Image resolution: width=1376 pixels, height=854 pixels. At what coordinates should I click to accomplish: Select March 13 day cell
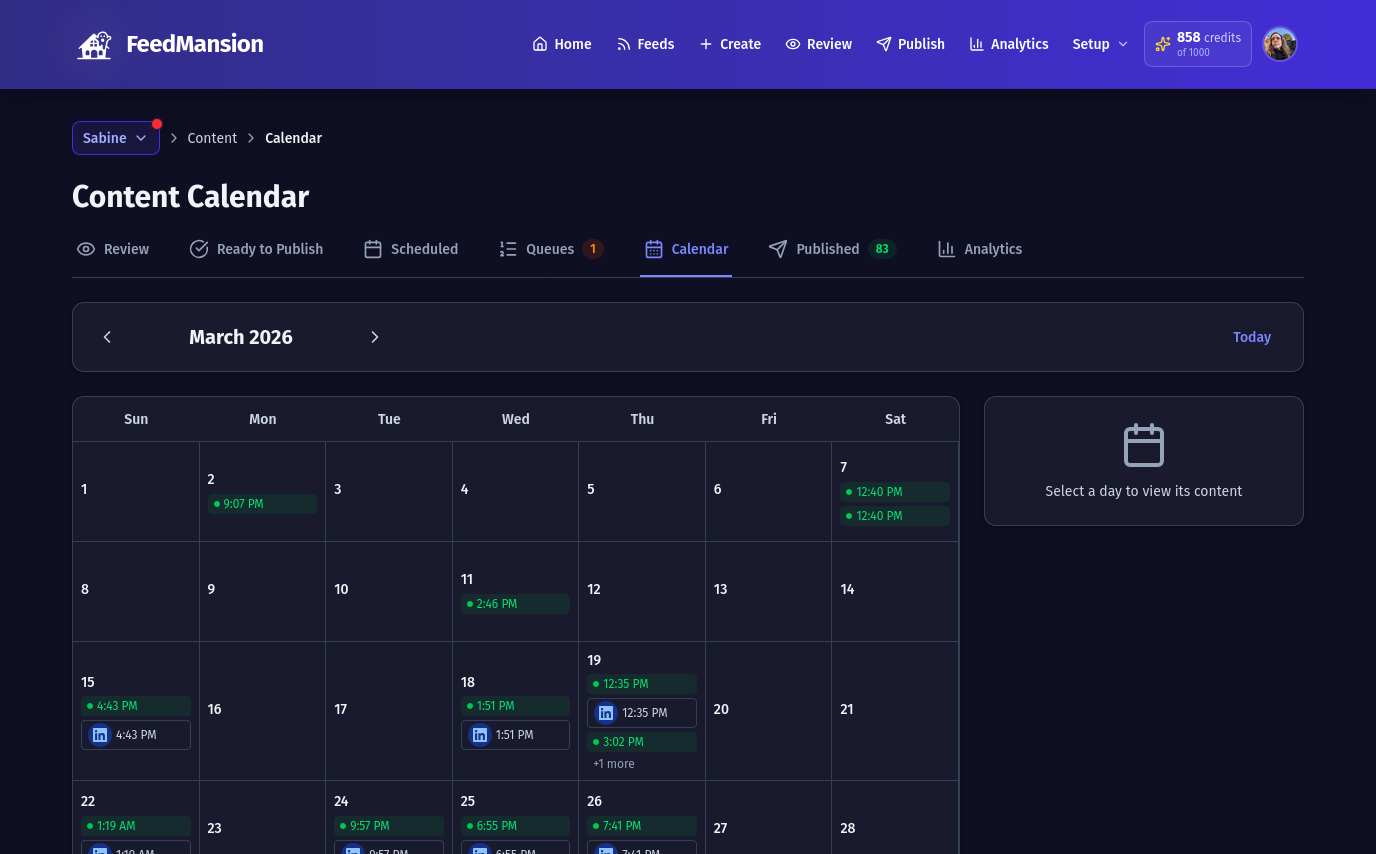768,591
